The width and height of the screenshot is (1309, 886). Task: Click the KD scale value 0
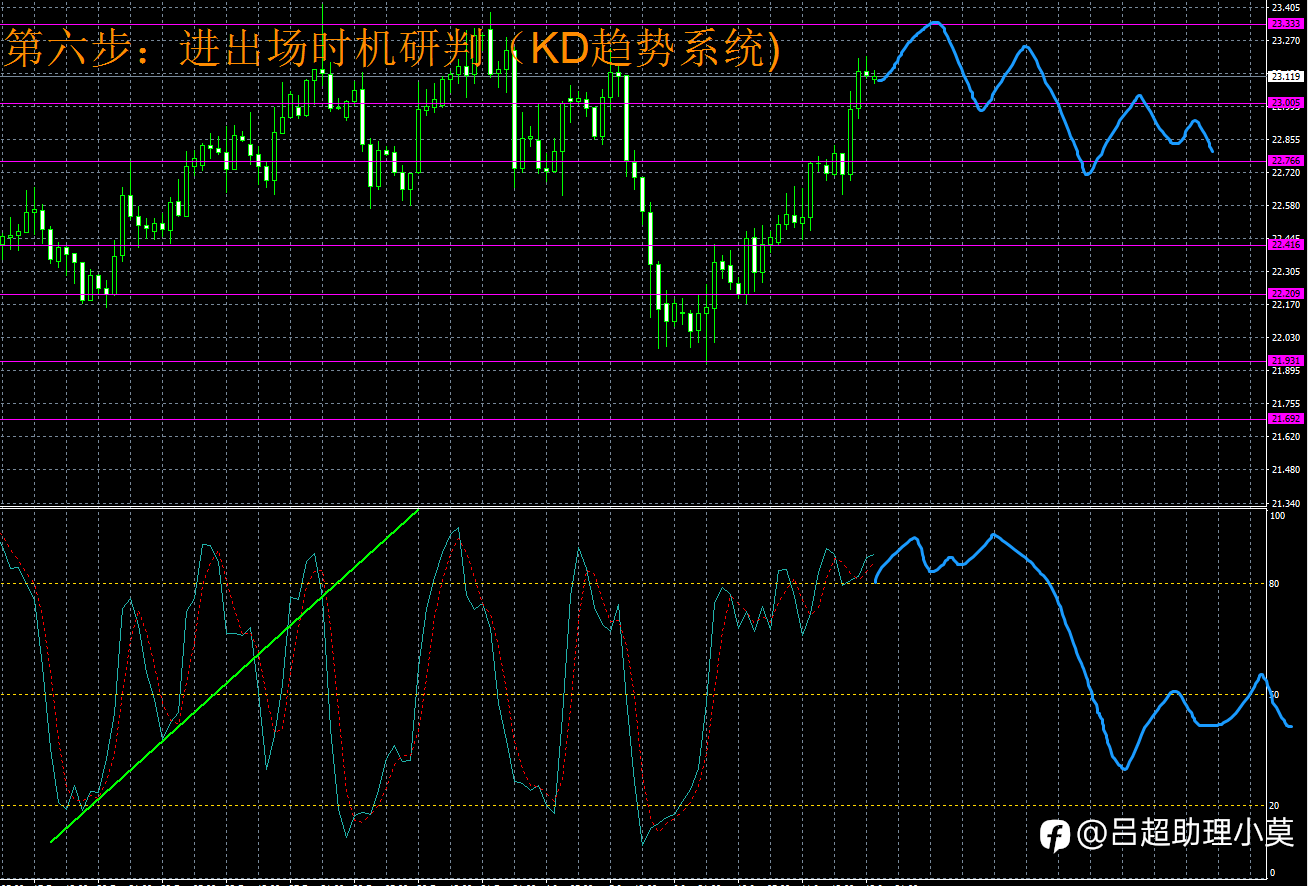[1272, 873]
